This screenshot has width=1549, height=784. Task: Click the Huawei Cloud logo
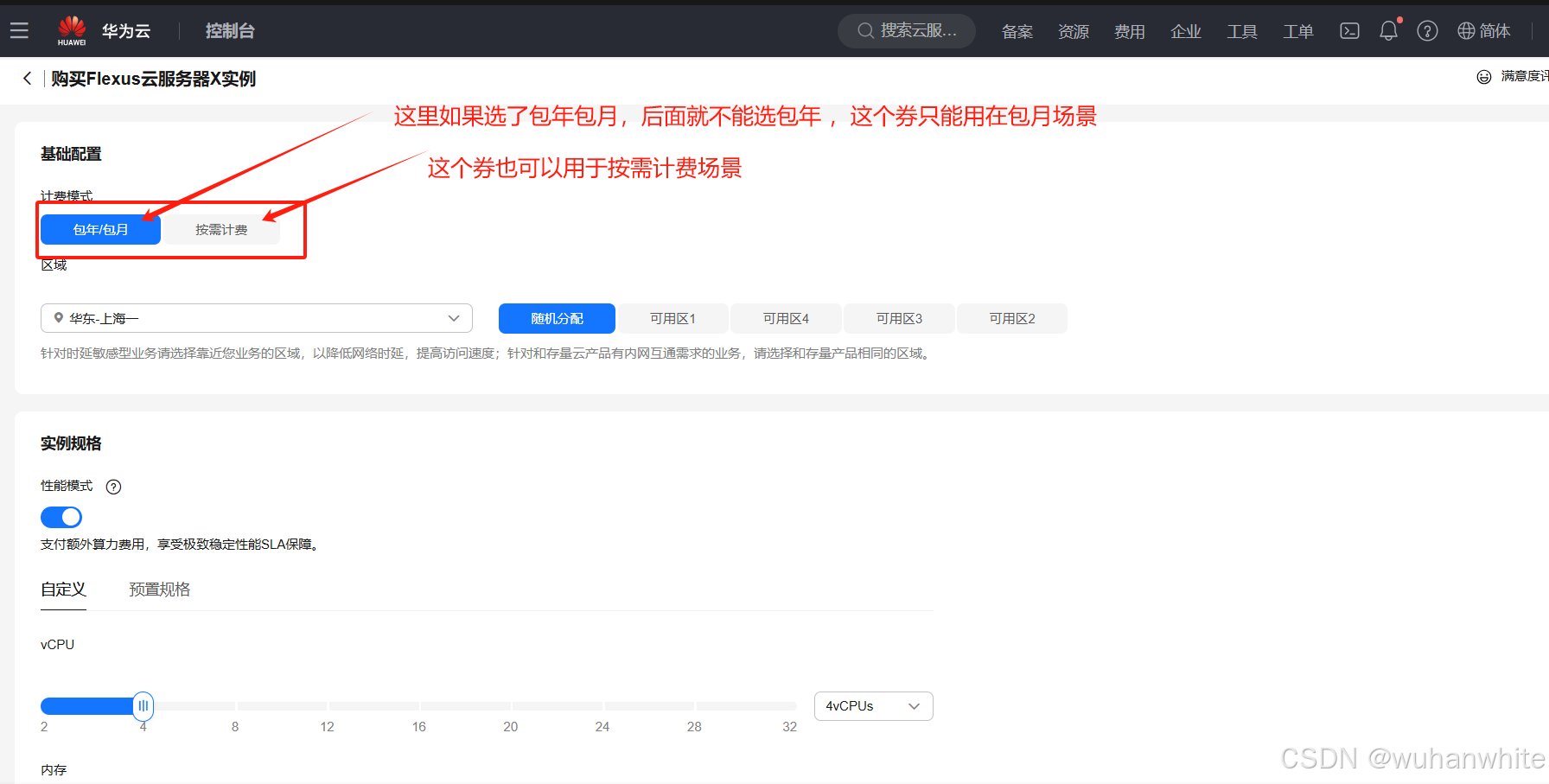72,31
